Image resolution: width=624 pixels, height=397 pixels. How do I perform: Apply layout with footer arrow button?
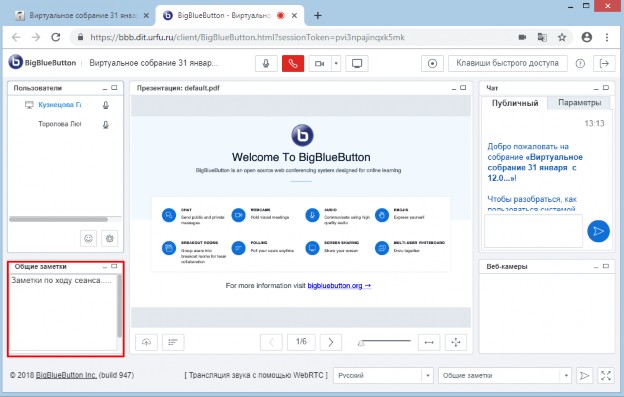584,376
